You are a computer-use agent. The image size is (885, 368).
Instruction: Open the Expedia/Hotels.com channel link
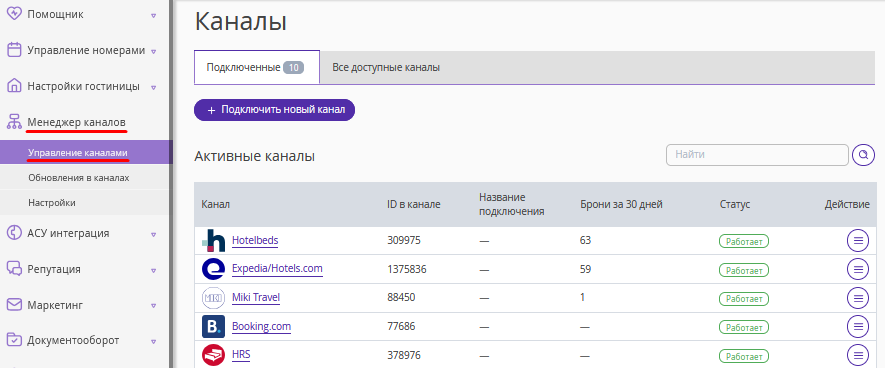point(277,269)
